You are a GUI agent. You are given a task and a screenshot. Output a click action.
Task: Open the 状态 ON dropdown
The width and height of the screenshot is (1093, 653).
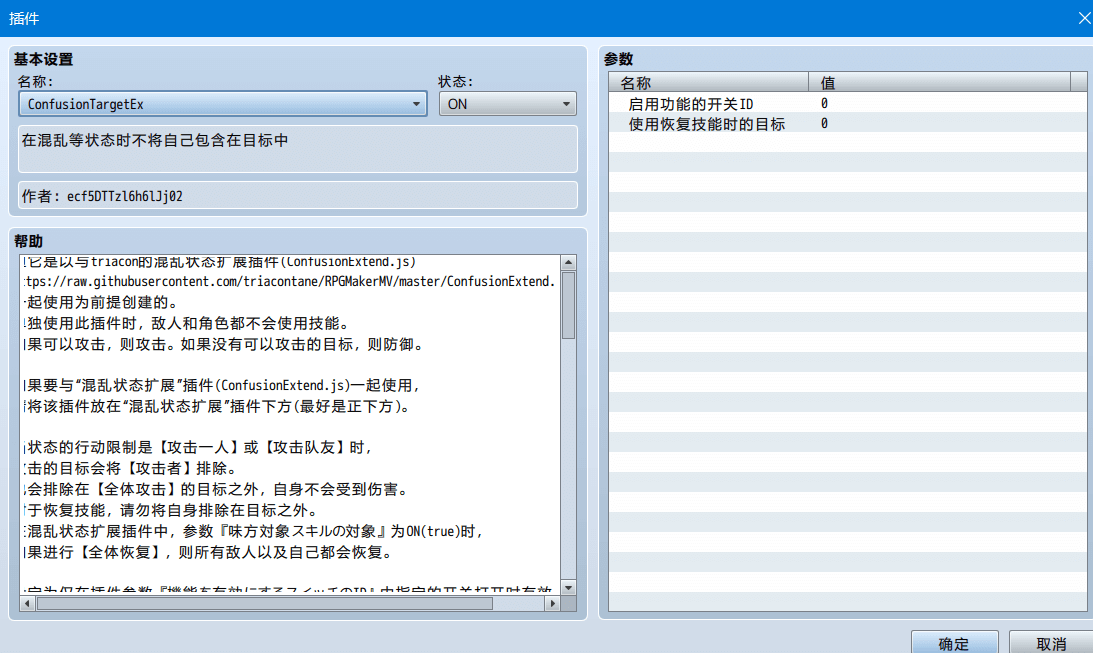(x=507, y=104)
